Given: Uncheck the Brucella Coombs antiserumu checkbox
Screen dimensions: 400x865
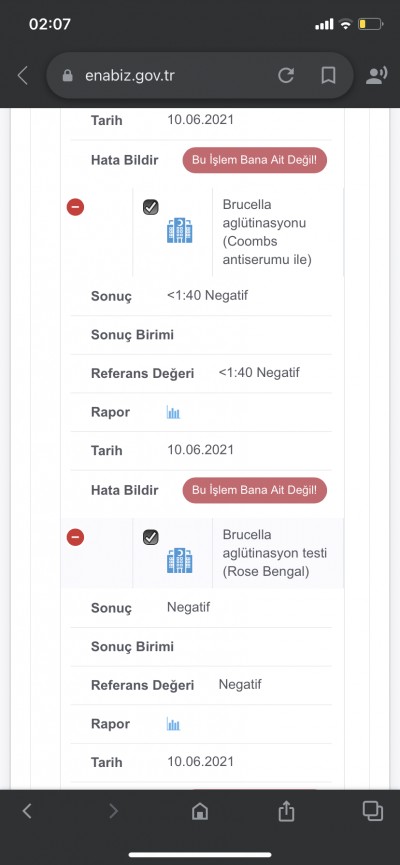Looking at the screenshot, I should (x=151, y=207).
